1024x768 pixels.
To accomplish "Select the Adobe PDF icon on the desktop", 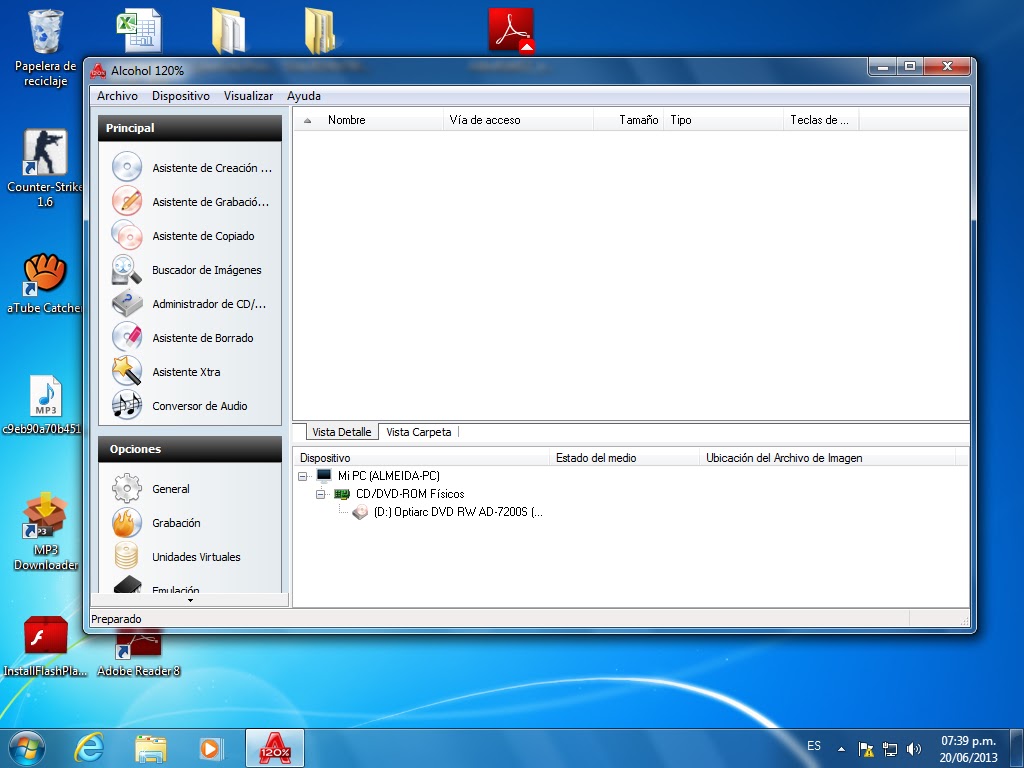I will [x=511, y=30].
